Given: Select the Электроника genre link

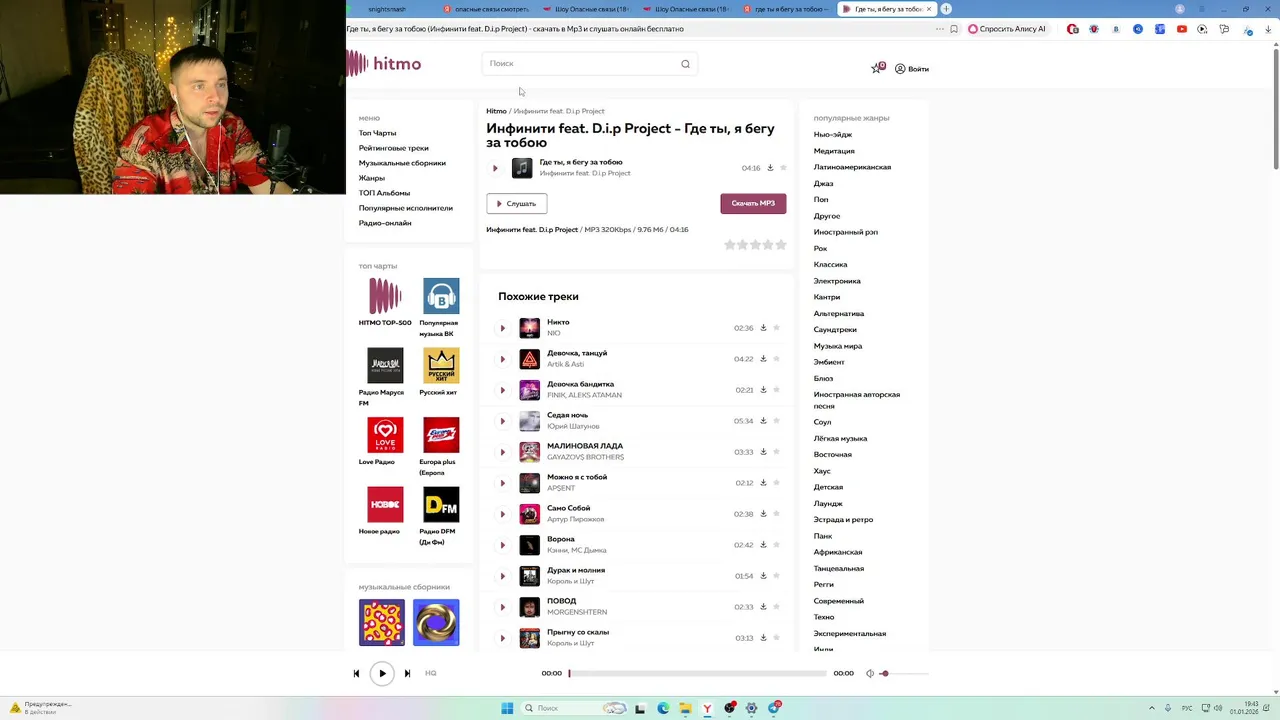Looking at the screenshot, I should coord(837,281).
